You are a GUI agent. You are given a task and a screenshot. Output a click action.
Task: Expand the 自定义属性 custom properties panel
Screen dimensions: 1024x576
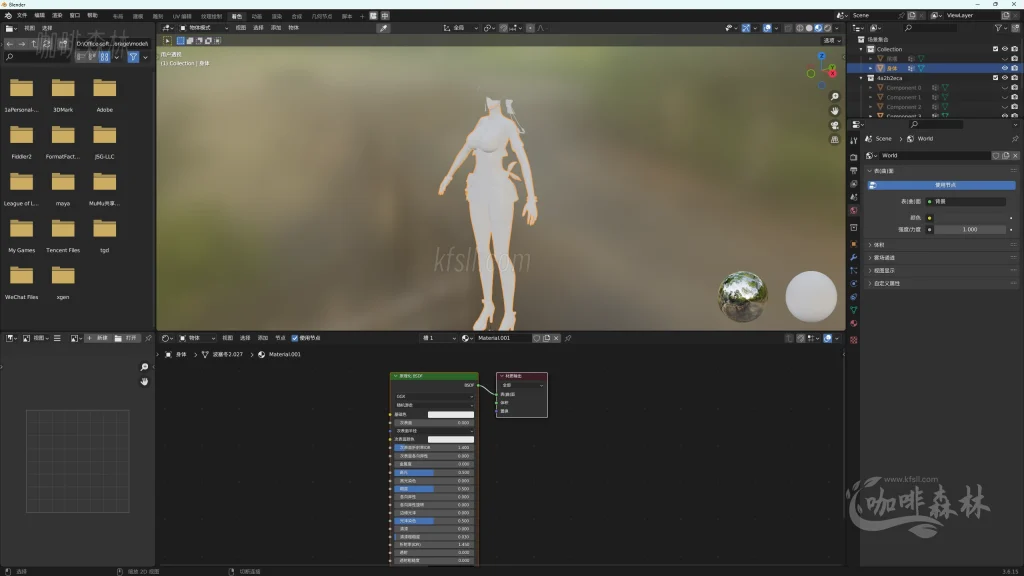point(886,283)
